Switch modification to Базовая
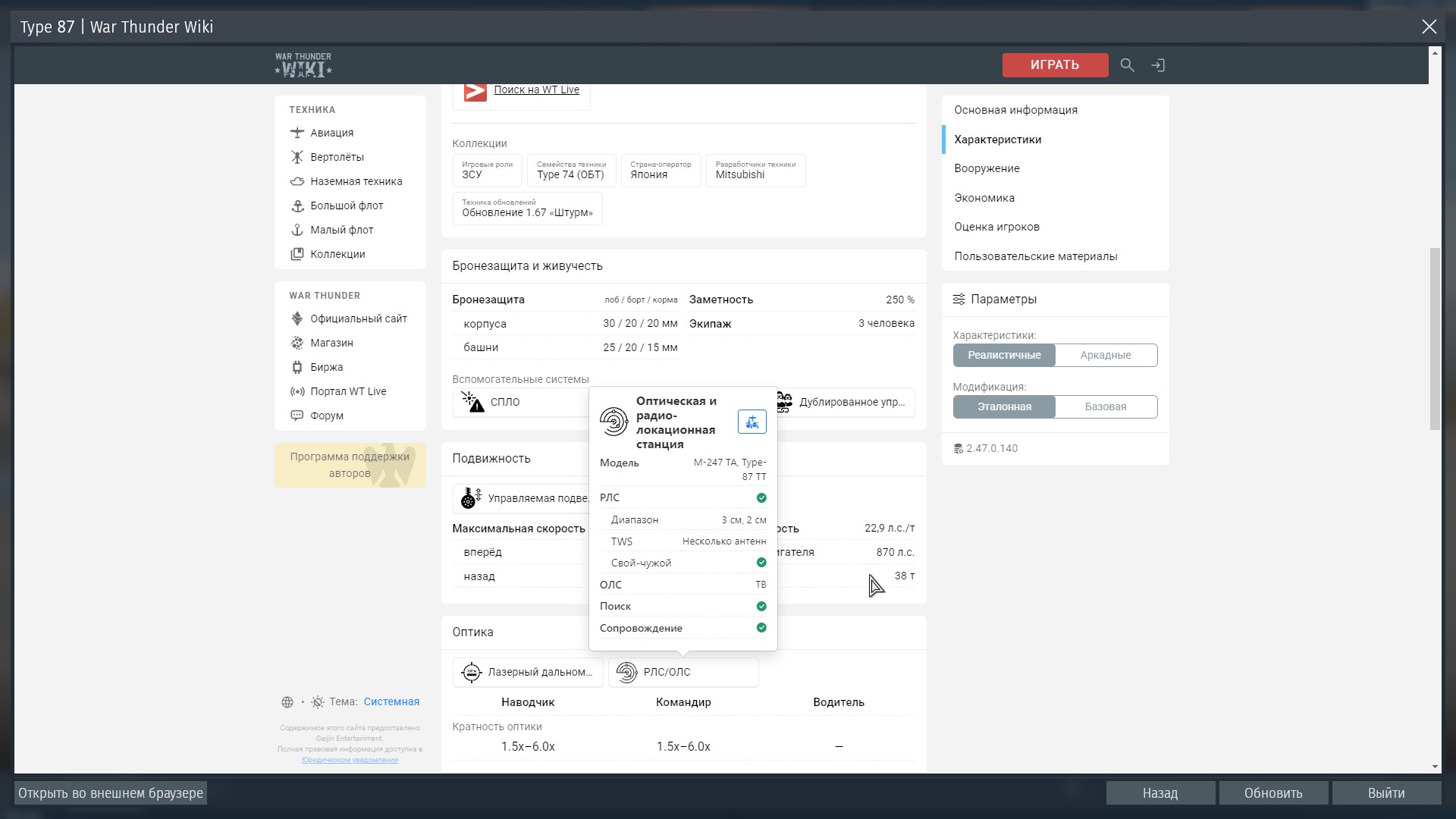Image resolution: width=1456 pixels, height=819 pixels. 1106,406
